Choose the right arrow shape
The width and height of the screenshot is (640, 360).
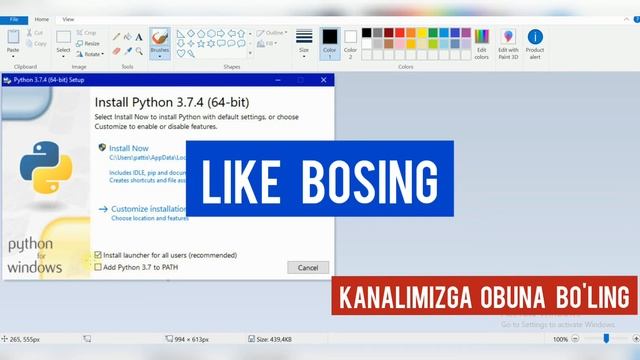pos(221,33)
